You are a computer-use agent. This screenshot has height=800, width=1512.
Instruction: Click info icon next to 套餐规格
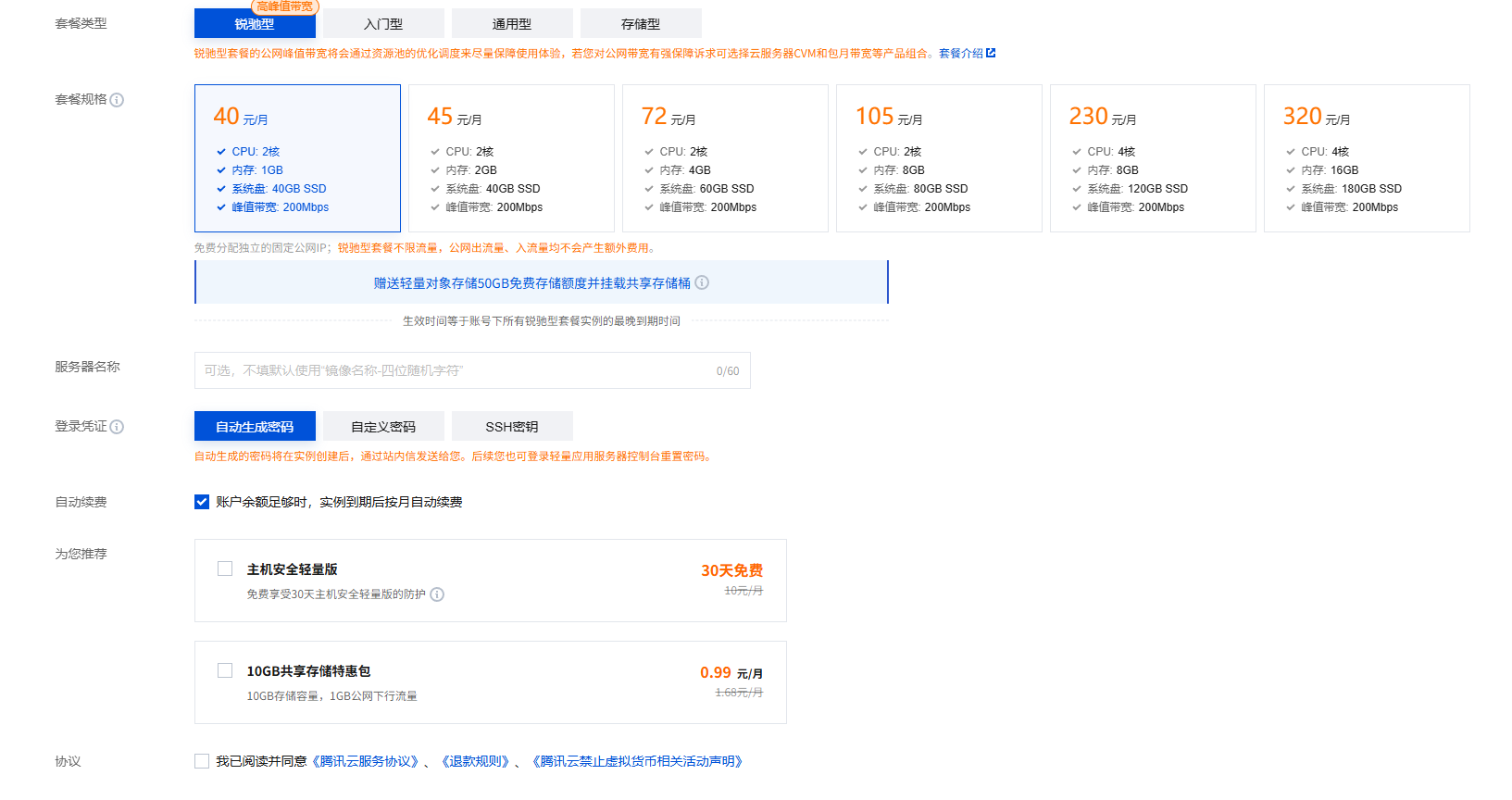click(117, 100)
